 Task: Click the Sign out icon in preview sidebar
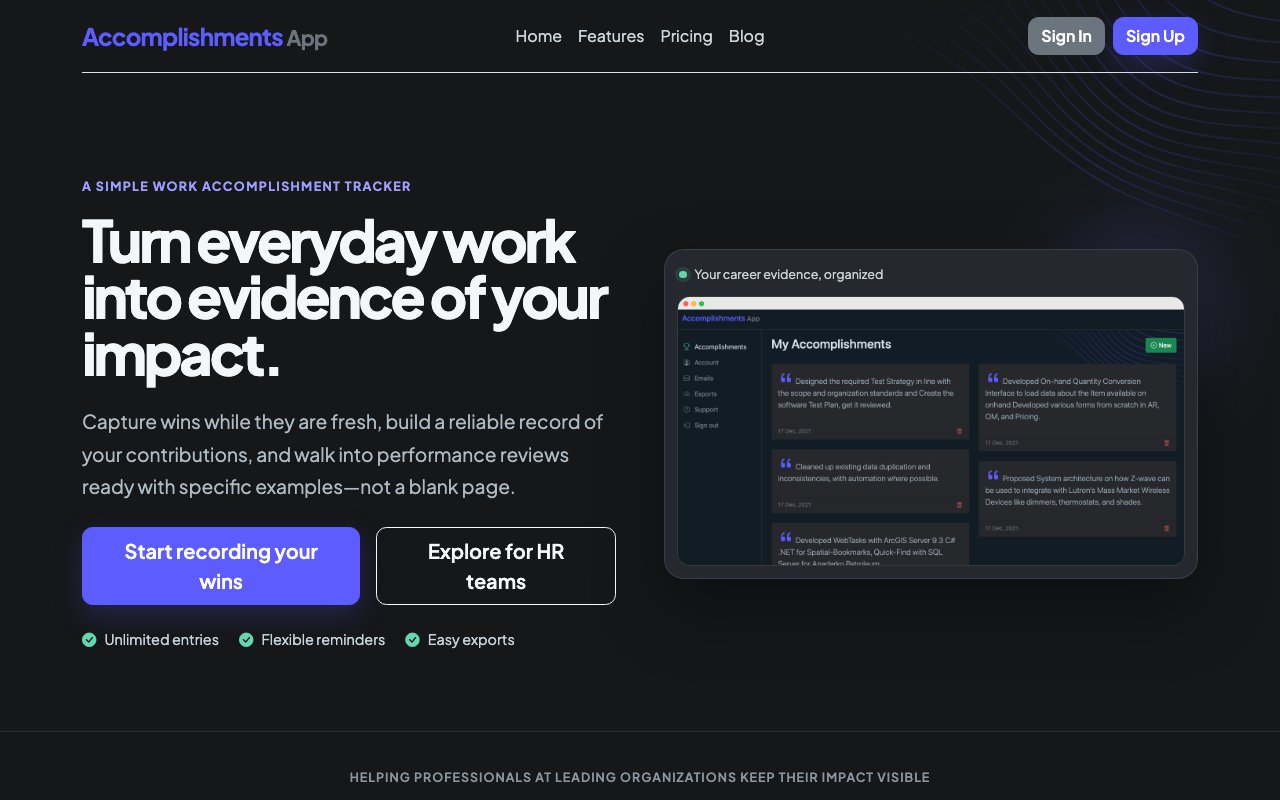(686, 425)
